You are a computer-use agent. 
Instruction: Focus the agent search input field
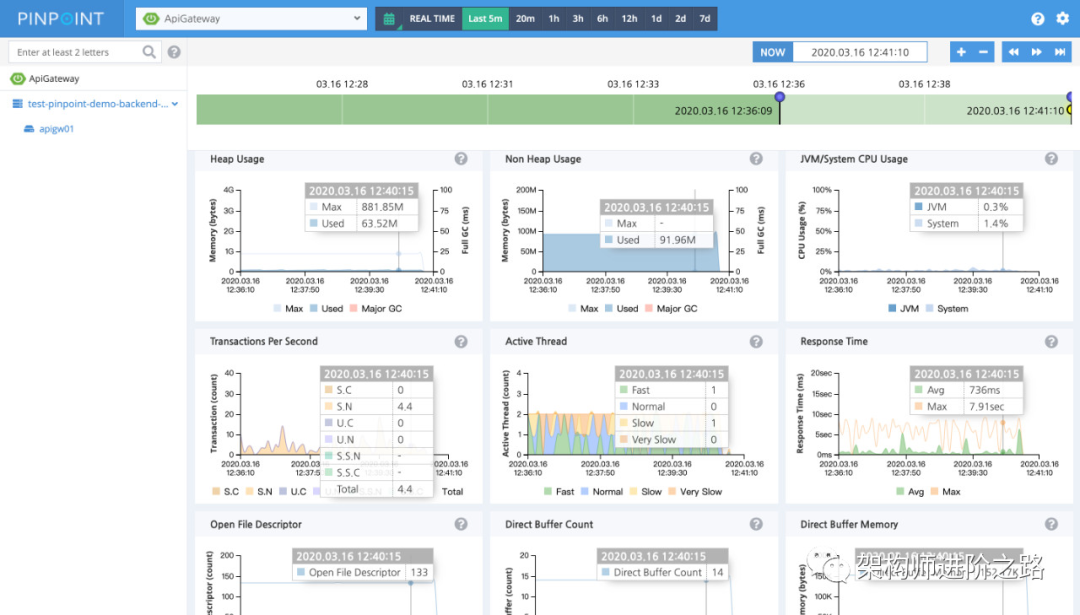(x=76, y=52)
